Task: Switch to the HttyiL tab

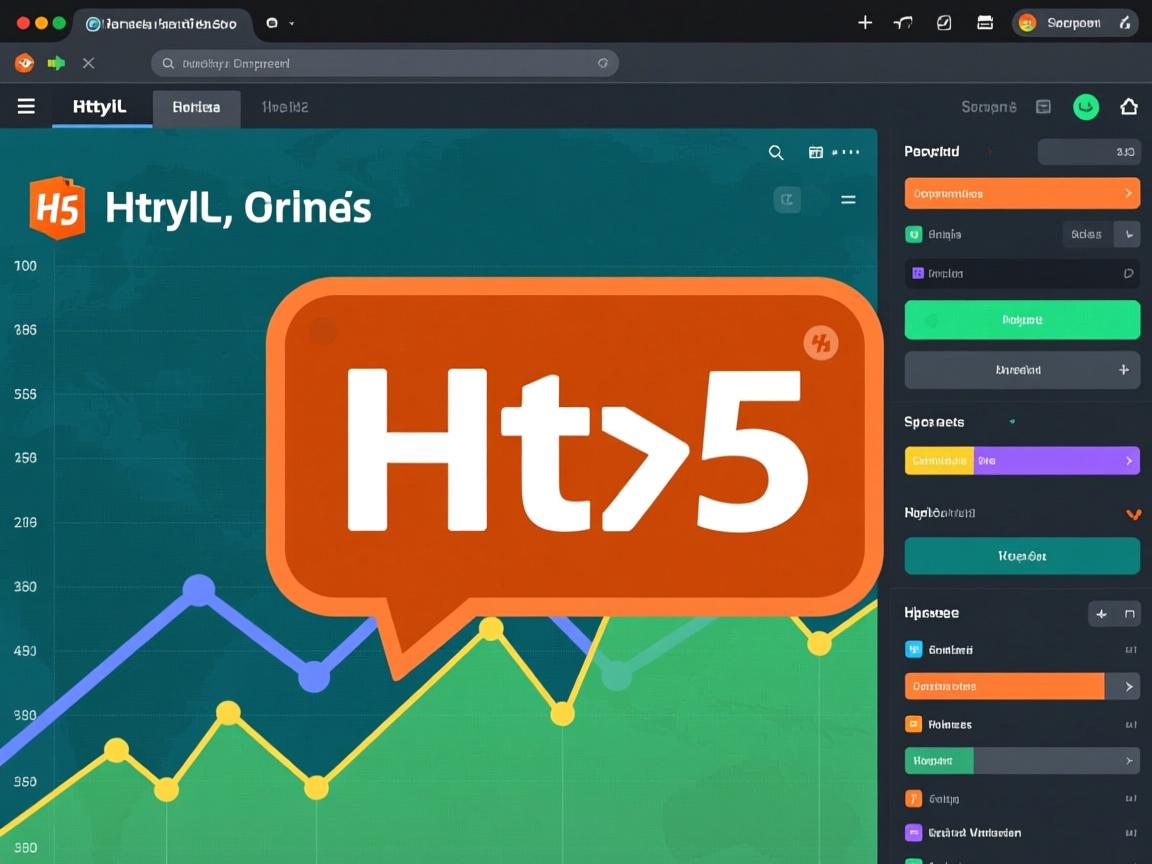Action: 101,106
